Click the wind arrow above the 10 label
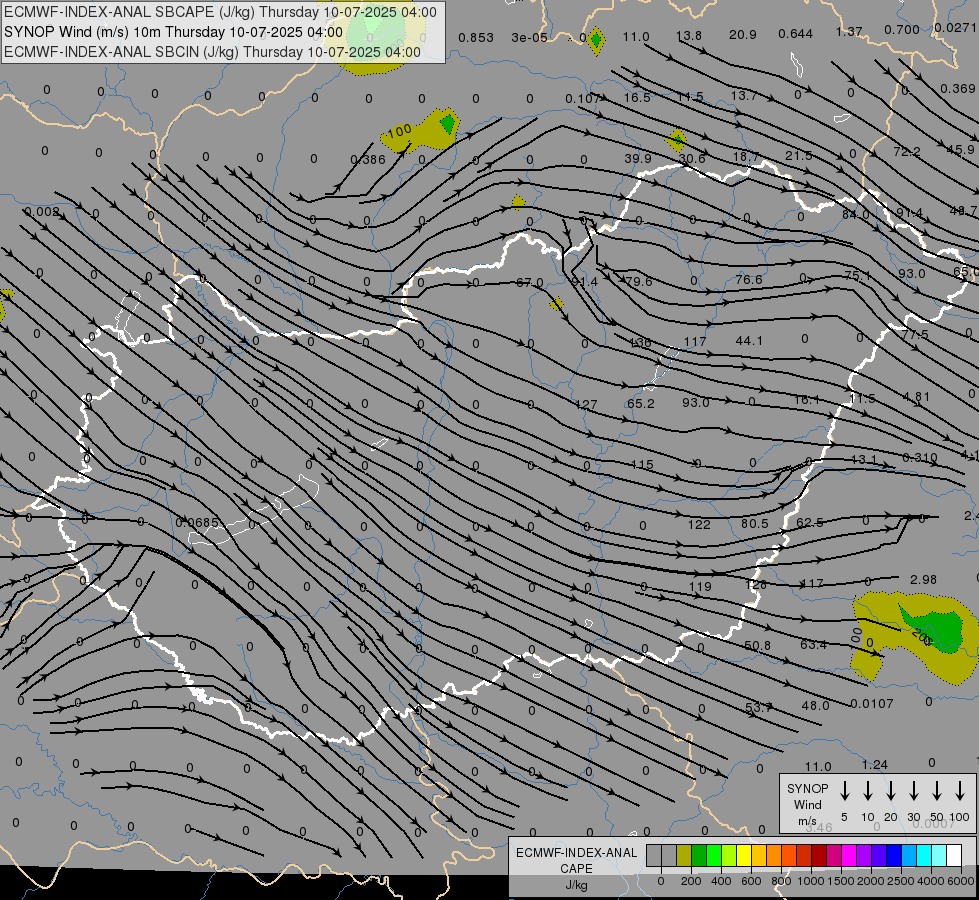Screen dimensions: 979x900 (x=867, y=791)
